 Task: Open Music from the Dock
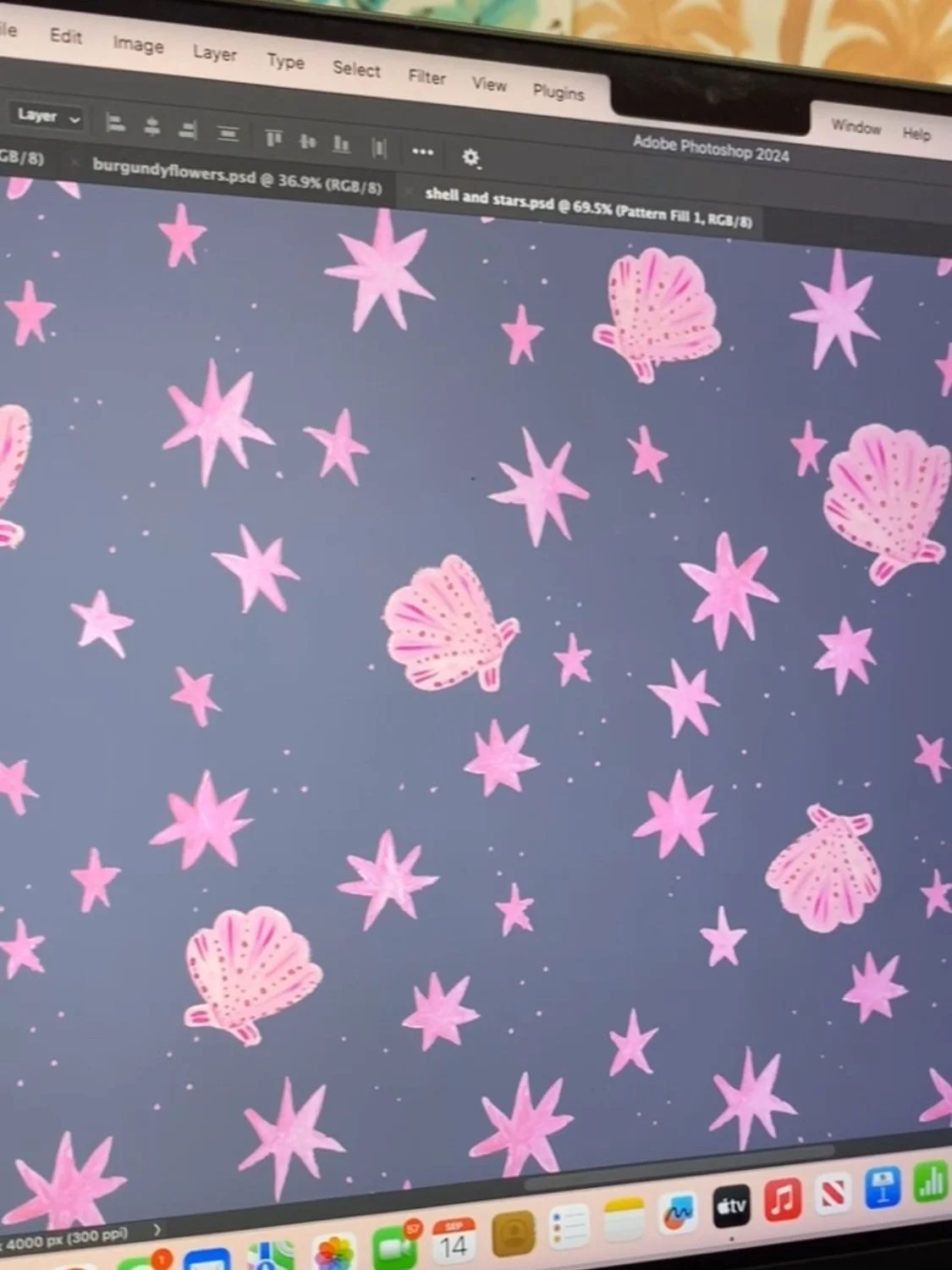click(x=783, y=1199)
